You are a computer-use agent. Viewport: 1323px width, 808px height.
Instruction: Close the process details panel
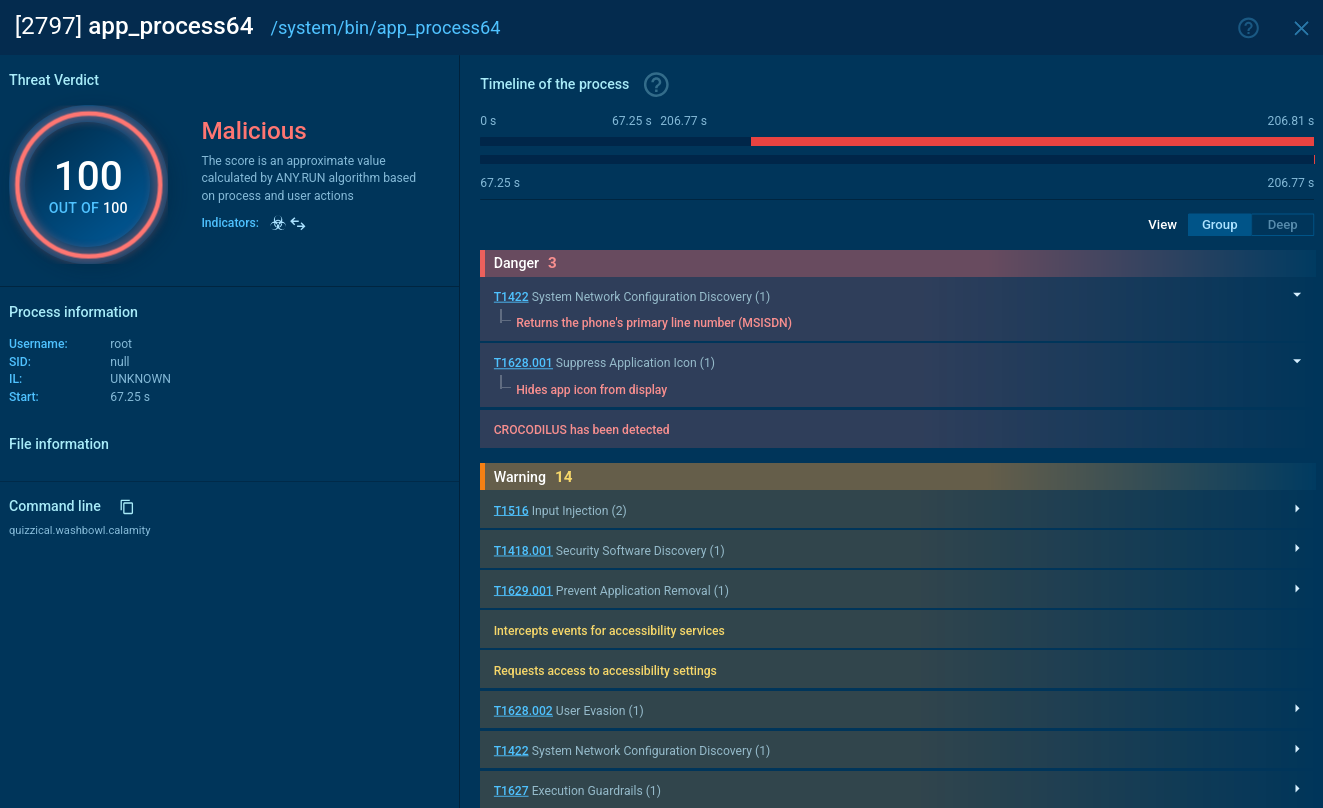point(1301,28)
